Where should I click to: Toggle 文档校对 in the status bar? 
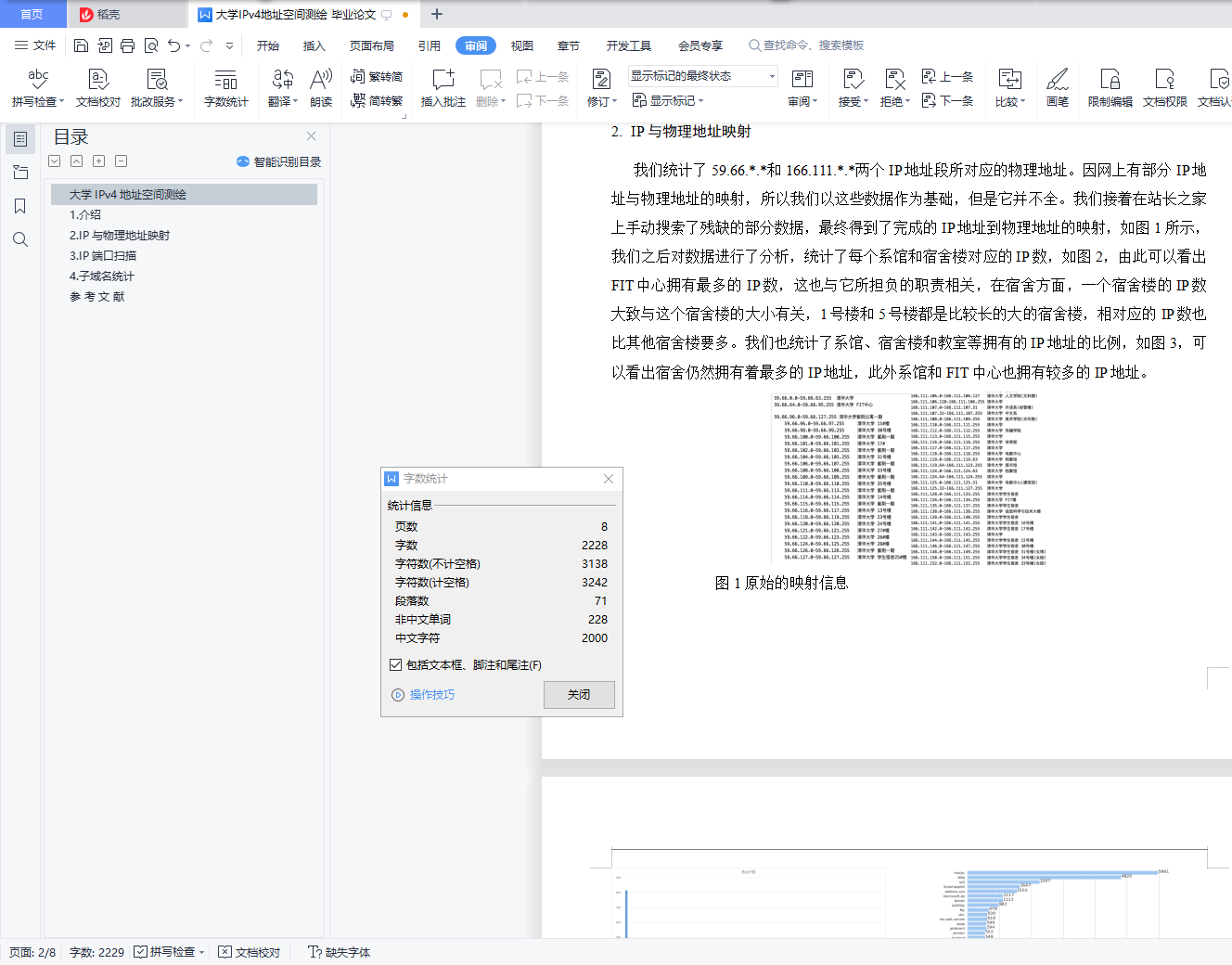tap(249, 952)
